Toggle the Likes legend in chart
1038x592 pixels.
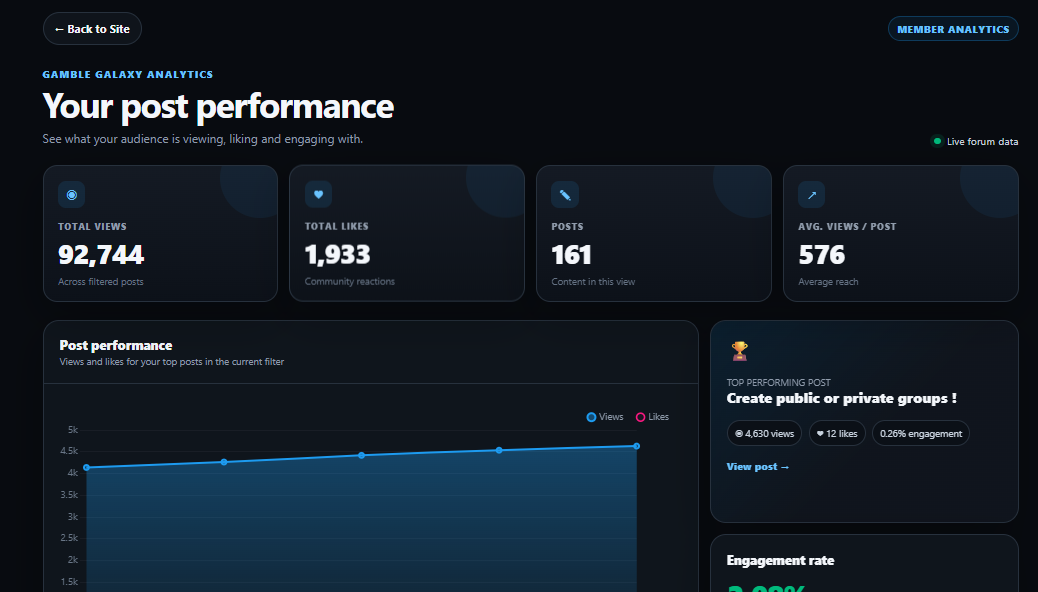[652, 417]
